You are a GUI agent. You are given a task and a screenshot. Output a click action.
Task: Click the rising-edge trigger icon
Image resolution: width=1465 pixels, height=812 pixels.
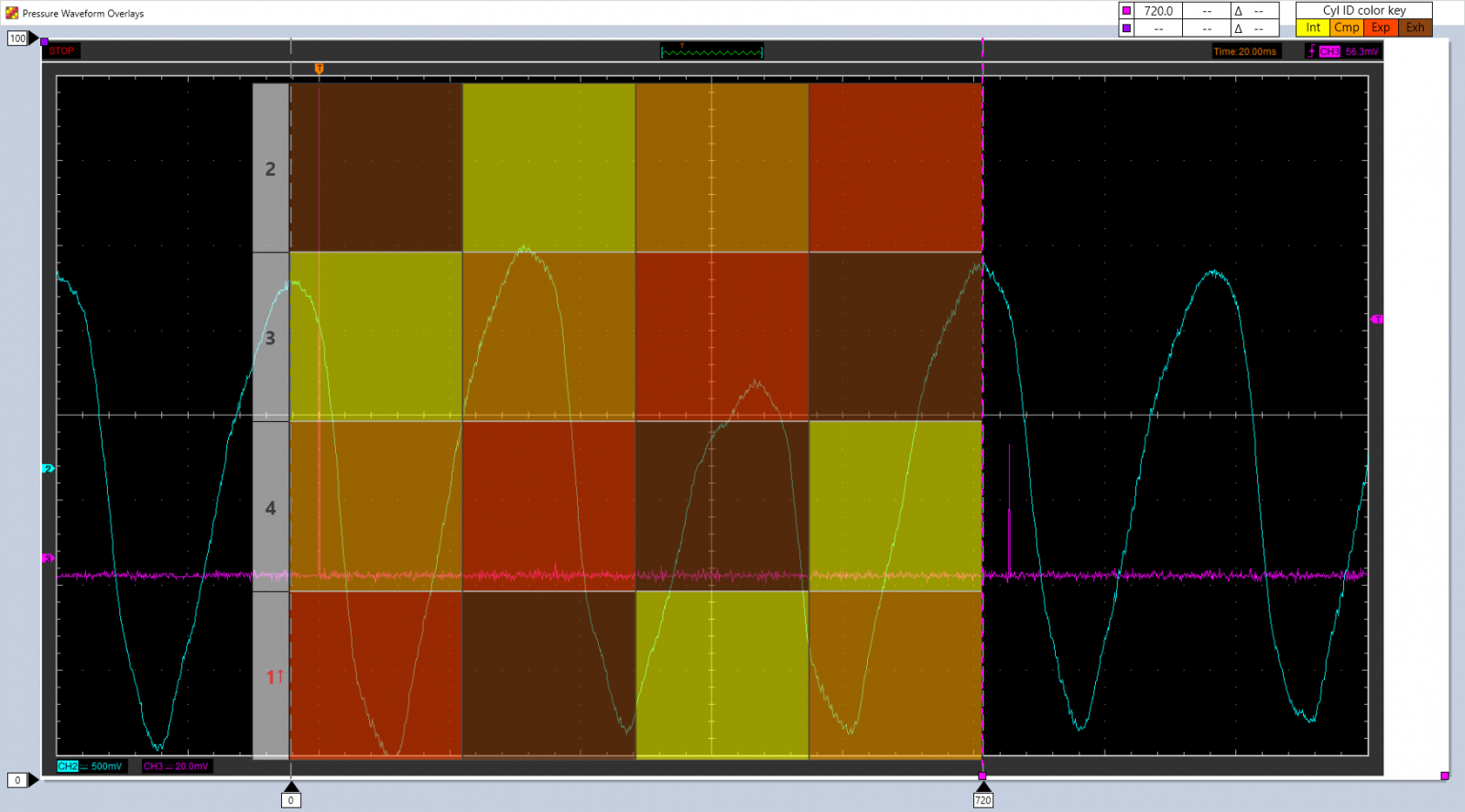[x=1311, y=51]
